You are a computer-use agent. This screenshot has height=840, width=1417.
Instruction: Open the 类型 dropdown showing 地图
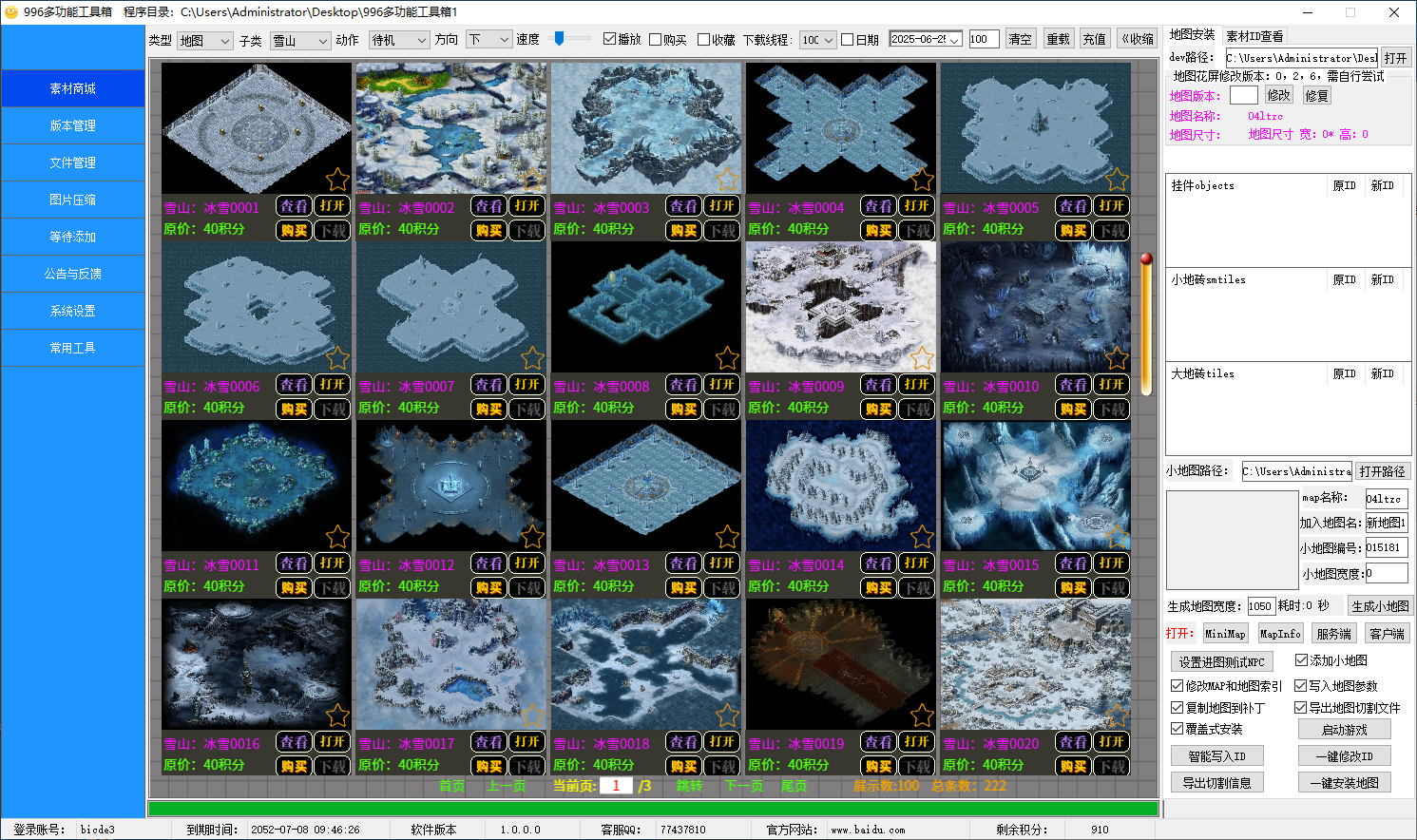pyautogui.click(x=204, y=40)
